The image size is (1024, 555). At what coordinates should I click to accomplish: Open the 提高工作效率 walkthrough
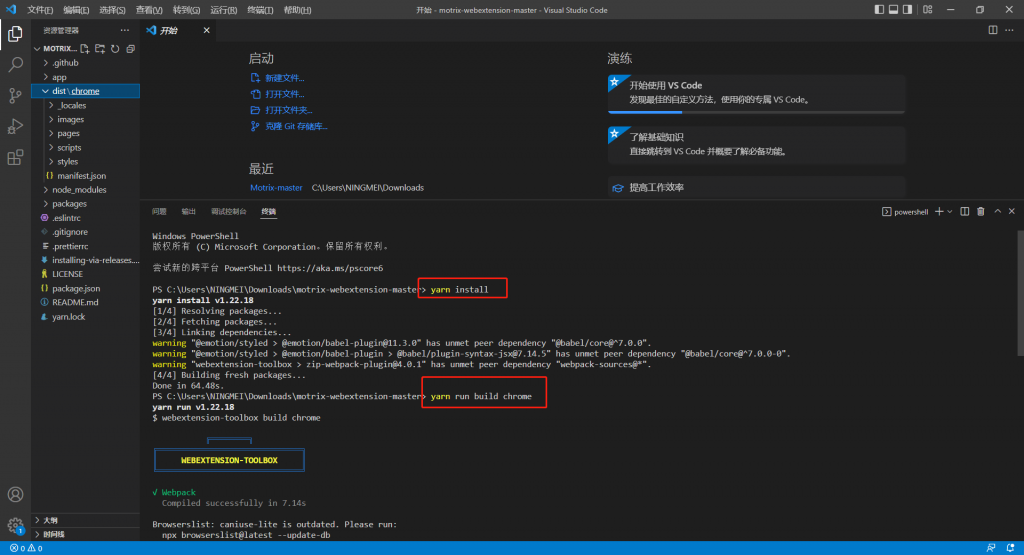click(x=756, y=187)
